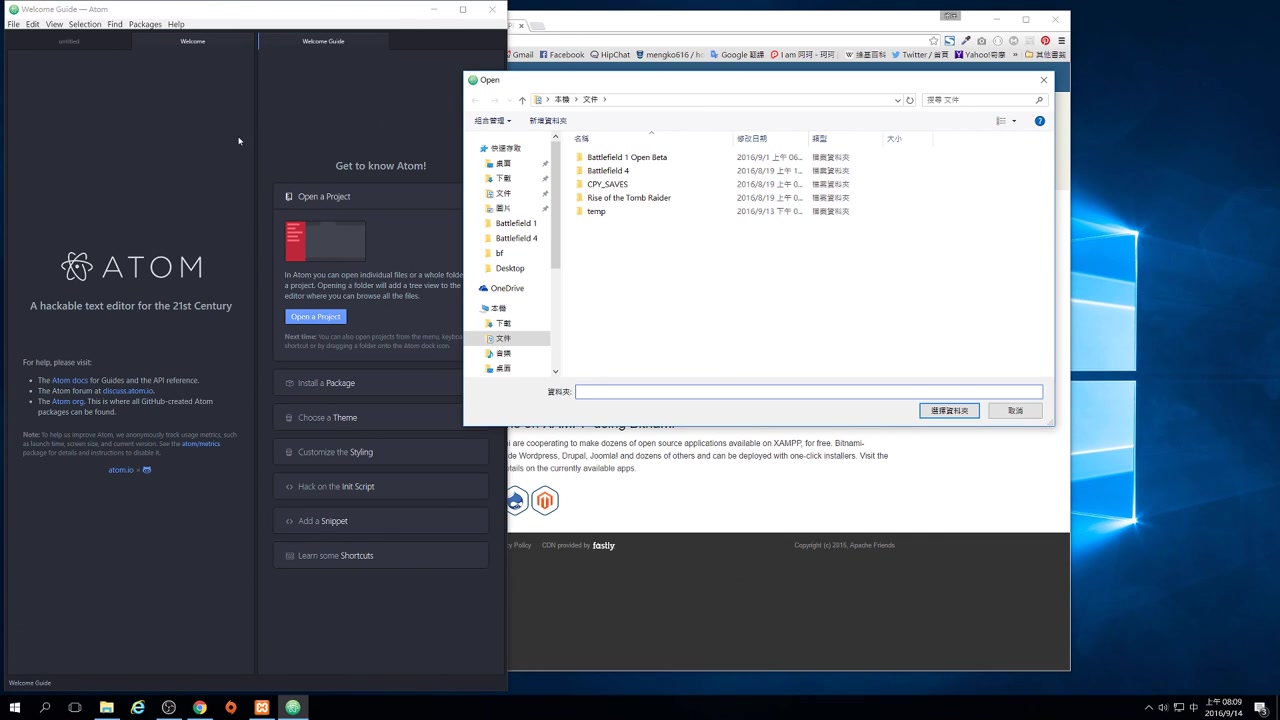This screenshot has width=1280, height=720.
Task: Show hidden system tray icons chevron
Action: tap(1148, 708)
